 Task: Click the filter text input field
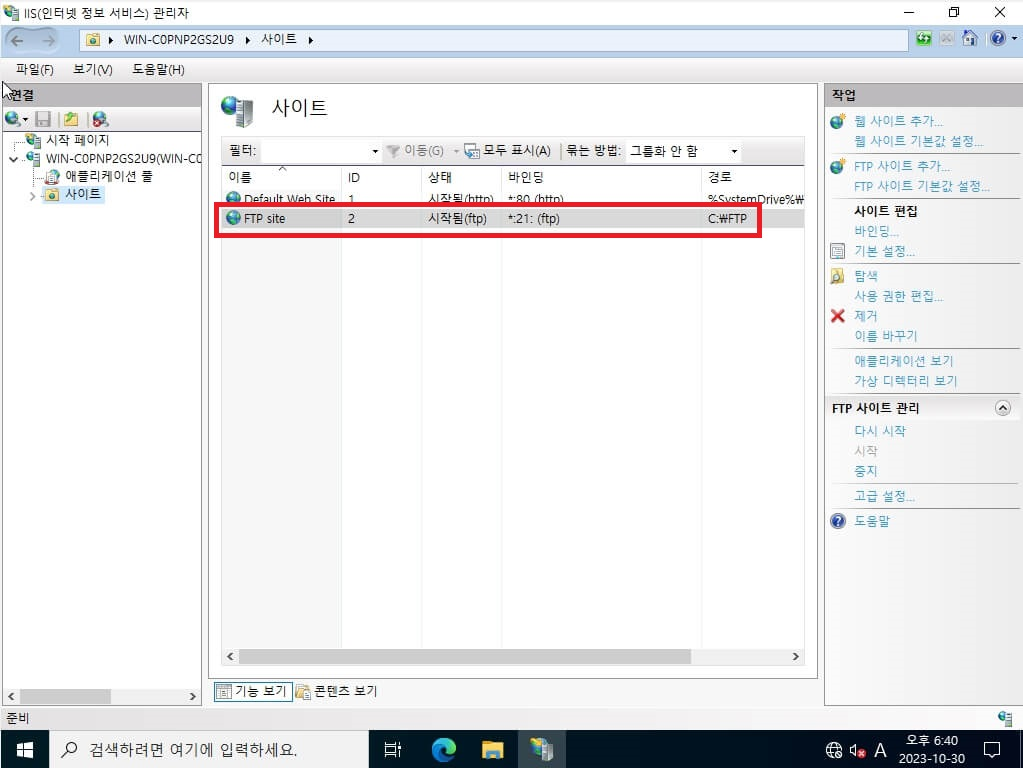(x=315, y=151)
